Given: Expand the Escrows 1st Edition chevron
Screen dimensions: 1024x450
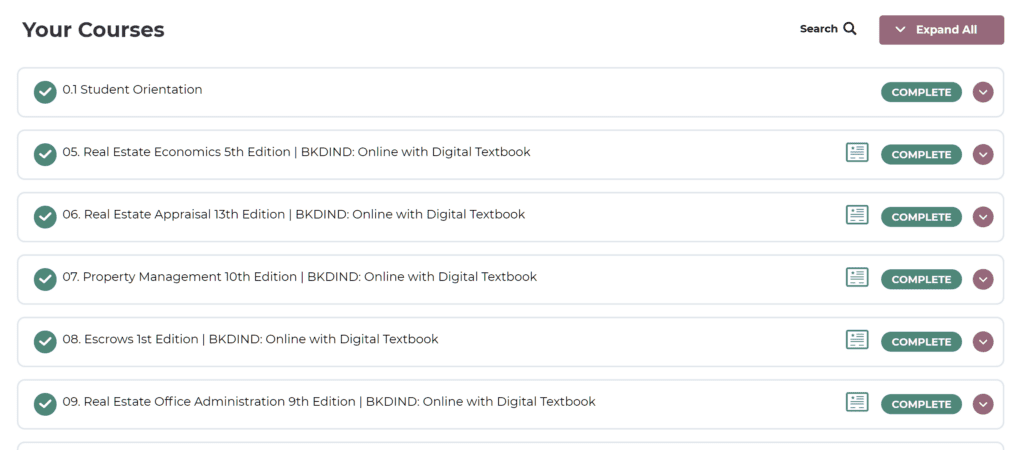Looking at the screenshot, I should 983,342.
